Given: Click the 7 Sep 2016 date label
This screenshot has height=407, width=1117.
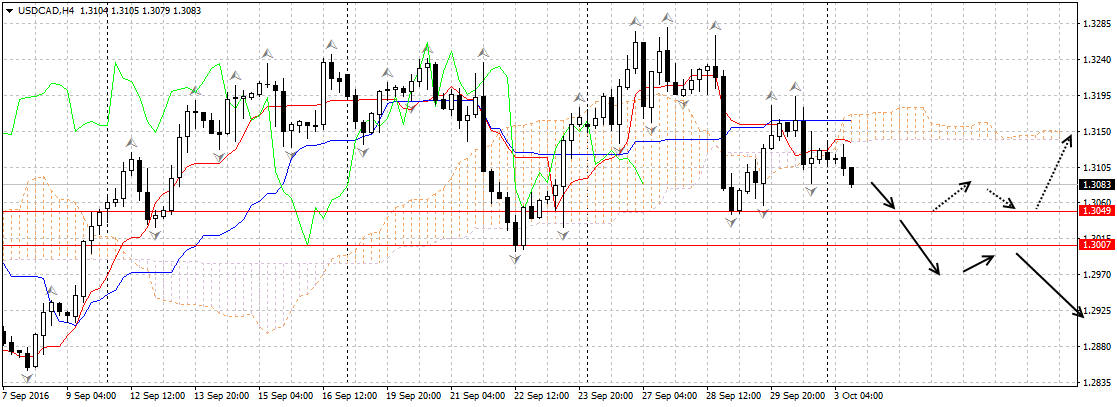Looking at the screenshot, I should (28, 396).
